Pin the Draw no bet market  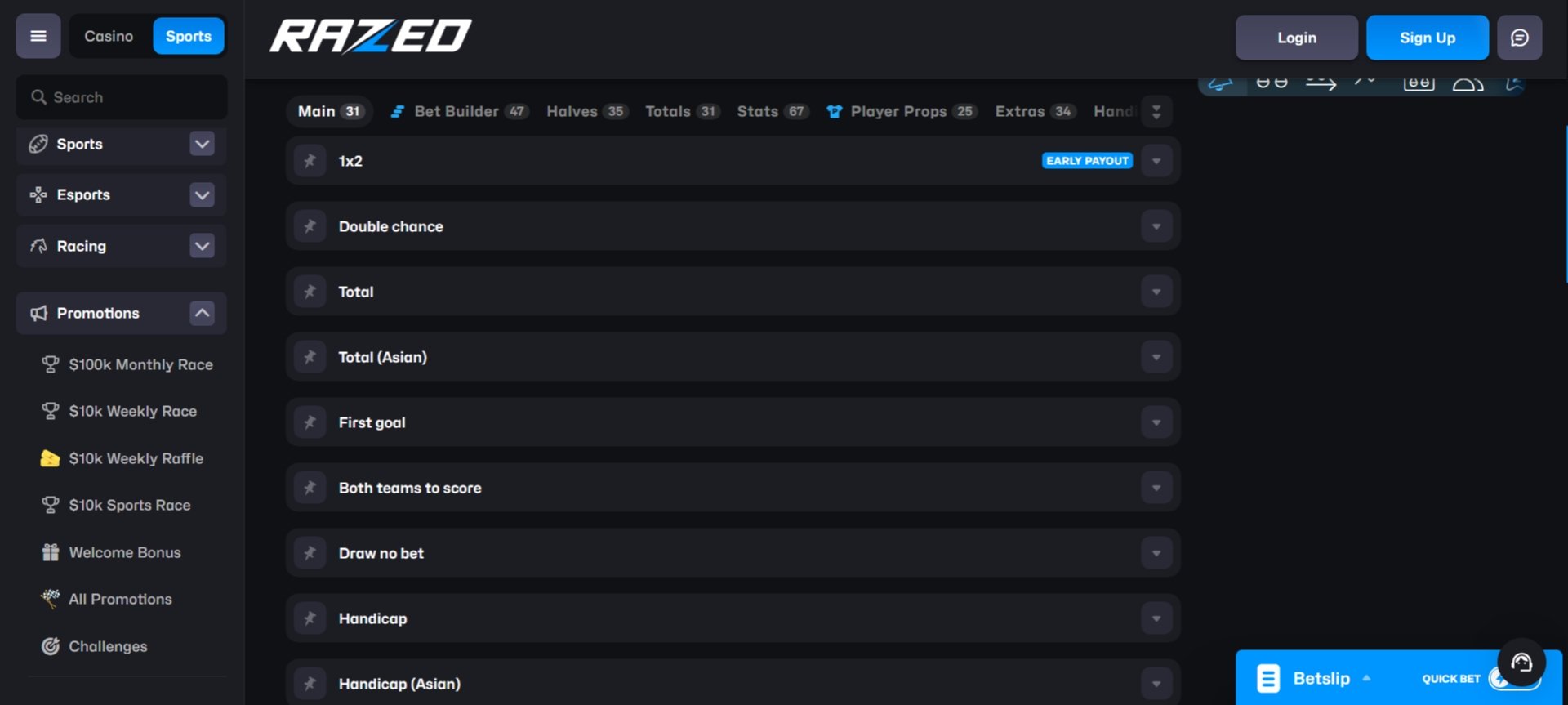[x=310, y=553]
